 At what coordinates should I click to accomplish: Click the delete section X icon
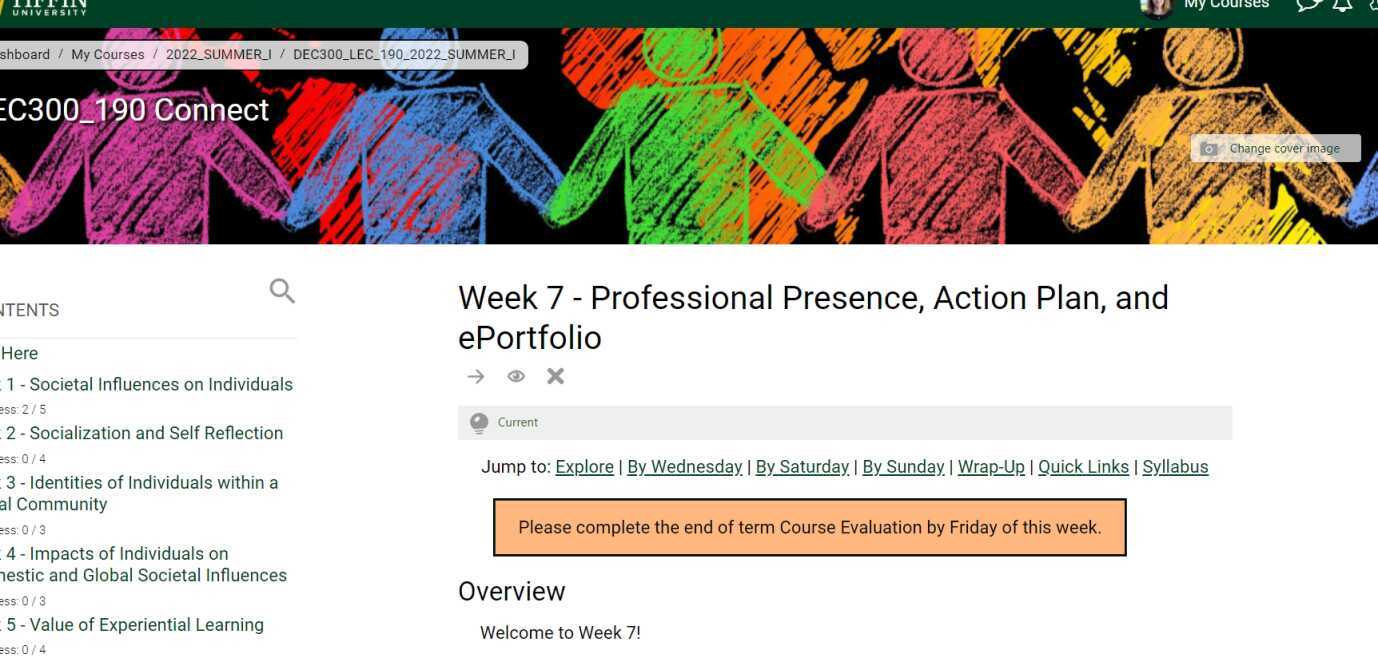556,376
